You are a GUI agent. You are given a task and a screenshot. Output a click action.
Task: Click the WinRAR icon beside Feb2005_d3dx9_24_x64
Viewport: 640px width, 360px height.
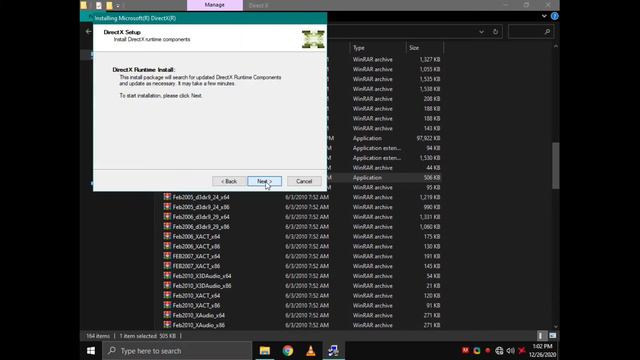point(167,197)
